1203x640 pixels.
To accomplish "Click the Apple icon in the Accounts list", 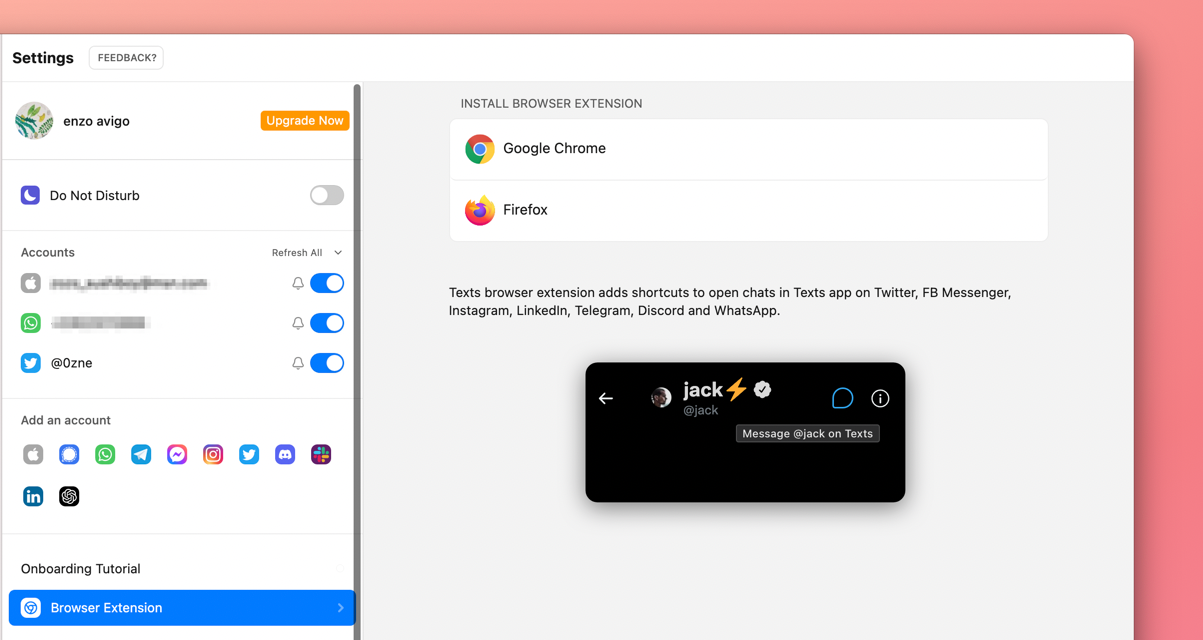I will [31, 283].
